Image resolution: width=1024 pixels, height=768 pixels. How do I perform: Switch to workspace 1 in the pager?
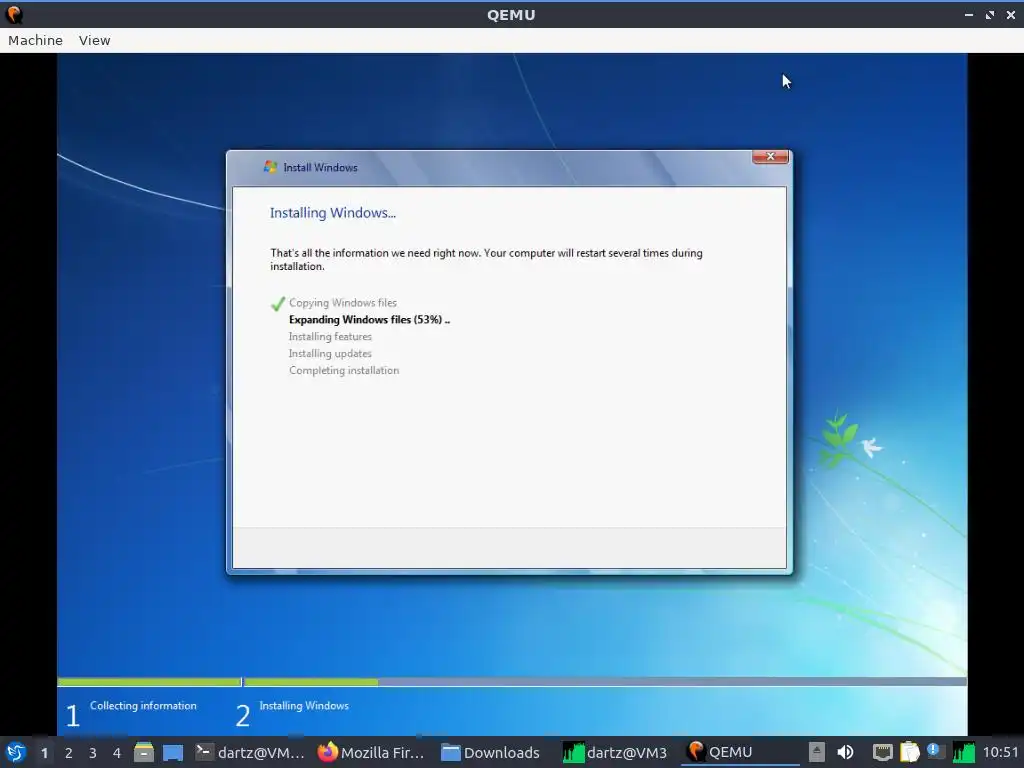(44, 753)
